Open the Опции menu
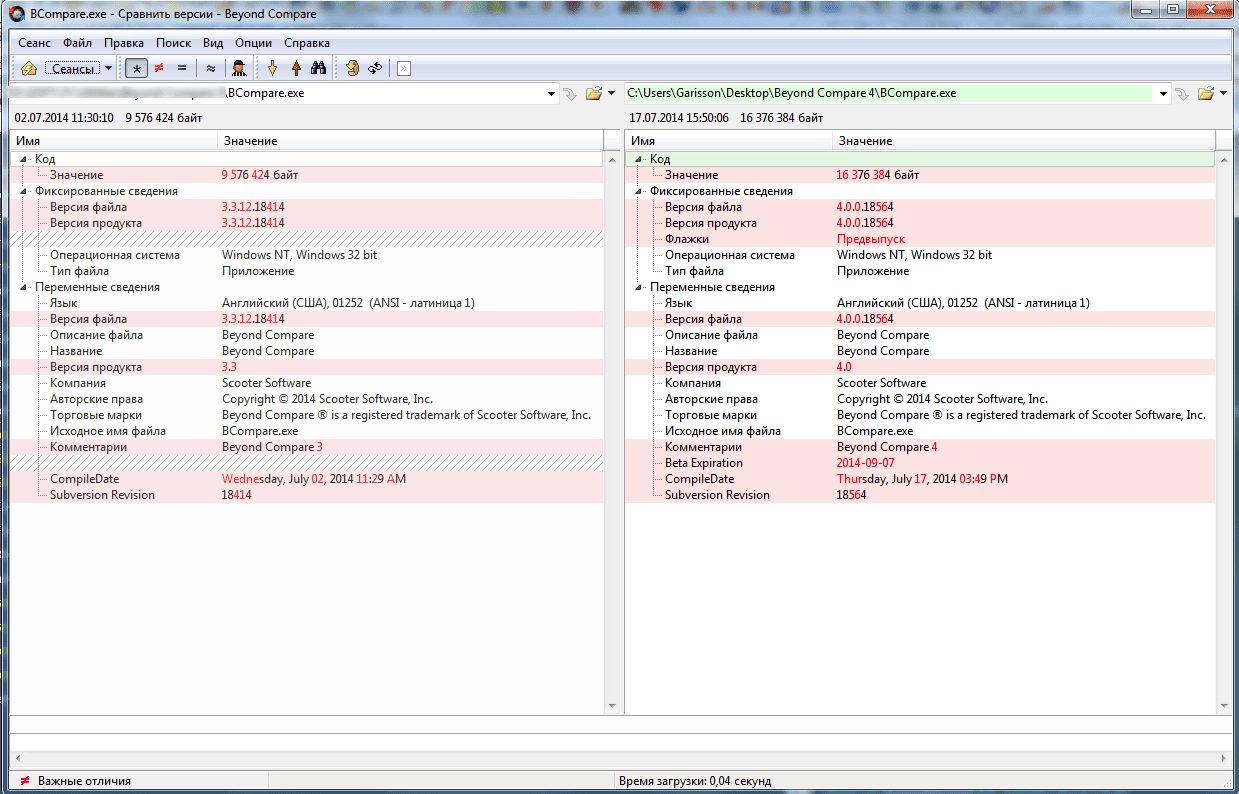The width and height of the screenshot is (1239, 794). [254, 43]
